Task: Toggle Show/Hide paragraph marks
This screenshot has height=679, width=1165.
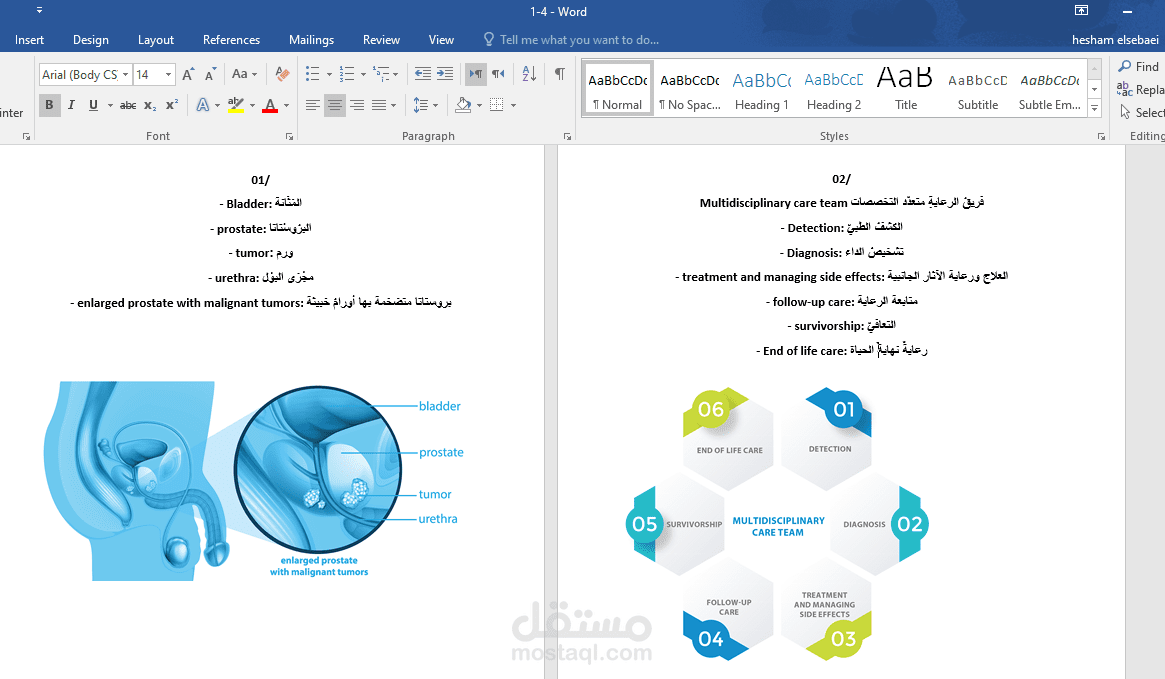Action: 559,74
